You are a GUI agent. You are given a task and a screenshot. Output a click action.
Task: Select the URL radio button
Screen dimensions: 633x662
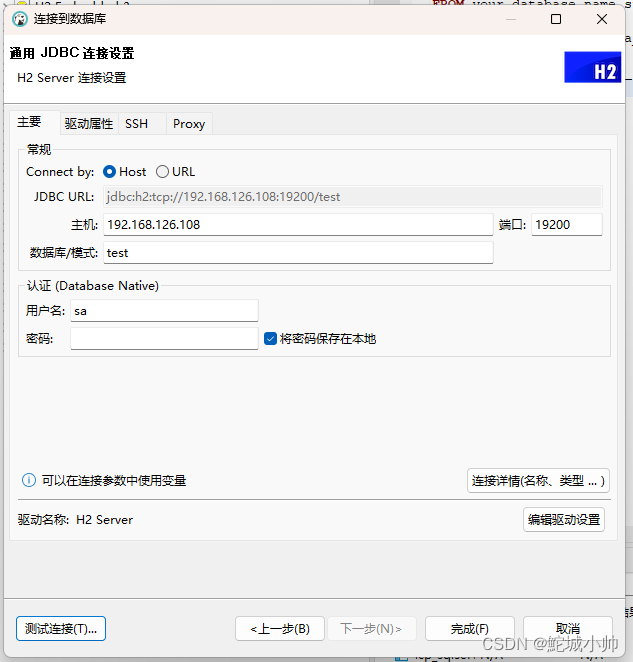point(162,172)
